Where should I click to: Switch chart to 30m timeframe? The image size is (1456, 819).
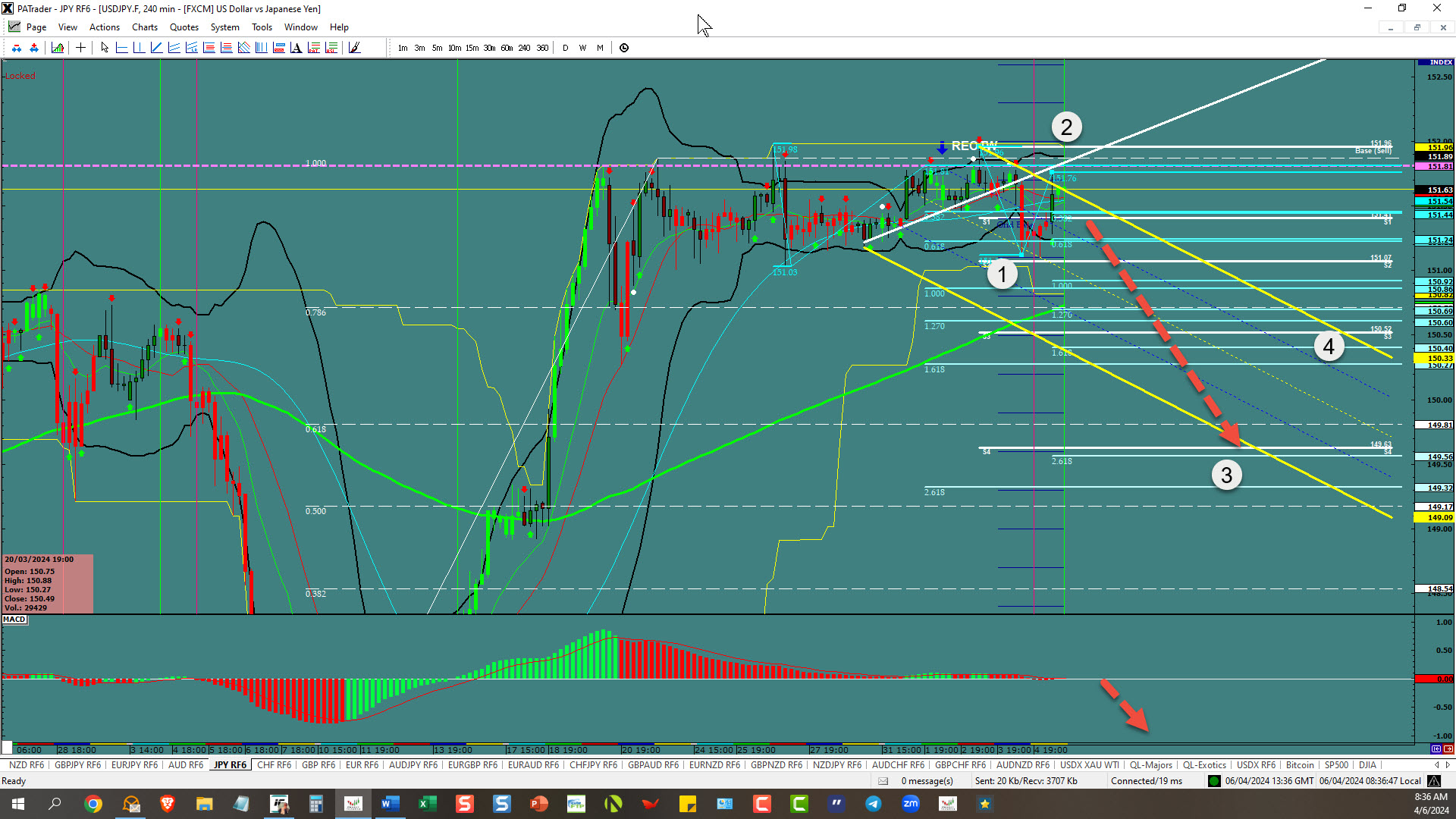489,48
